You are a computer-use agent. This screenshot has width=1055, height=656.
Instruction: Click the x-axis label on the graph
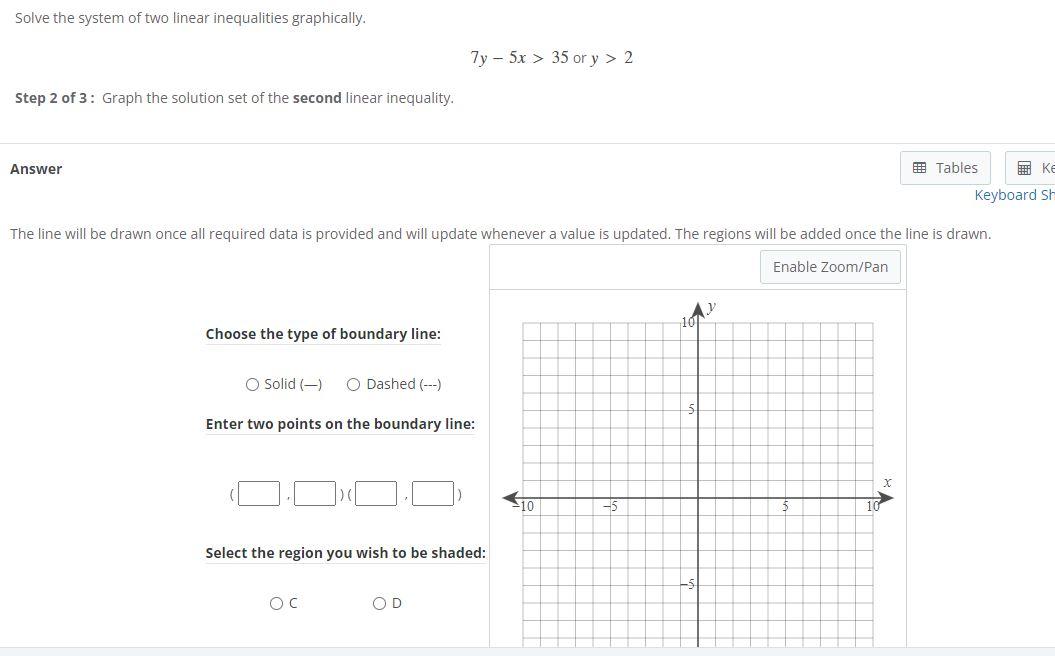click(886, 481)
